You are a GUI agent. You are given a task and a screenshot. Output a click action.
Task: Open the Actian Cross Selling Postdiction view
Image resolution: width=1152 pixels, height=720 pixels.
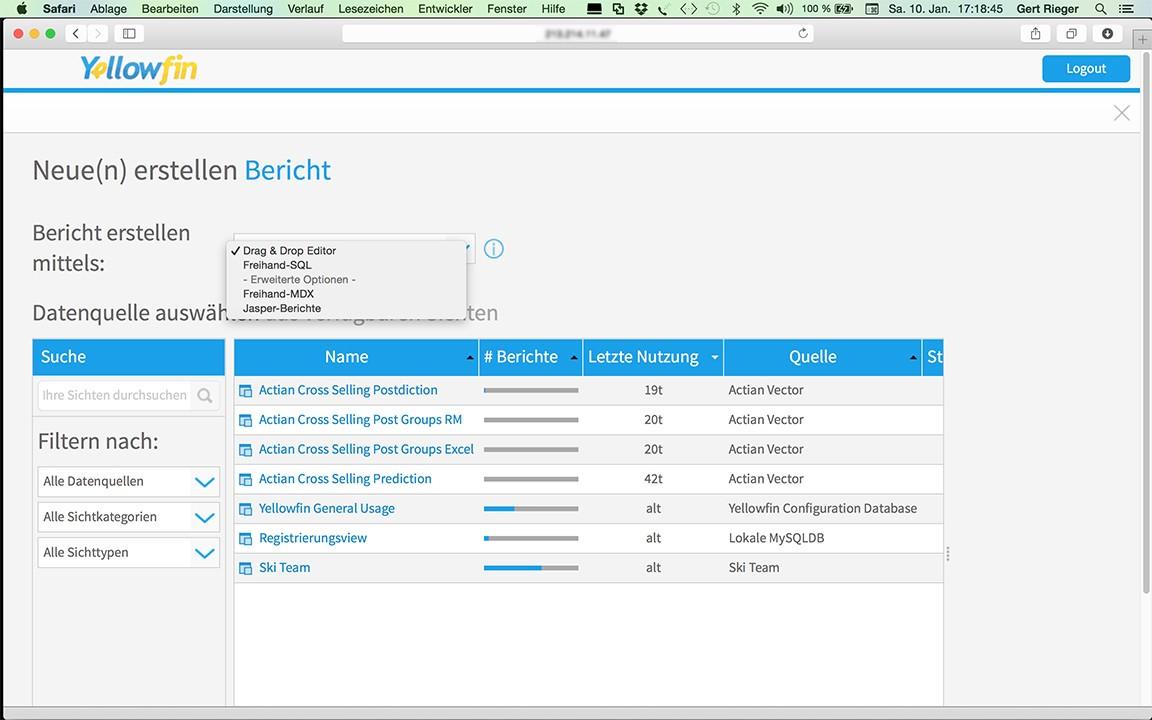point(348,390)
